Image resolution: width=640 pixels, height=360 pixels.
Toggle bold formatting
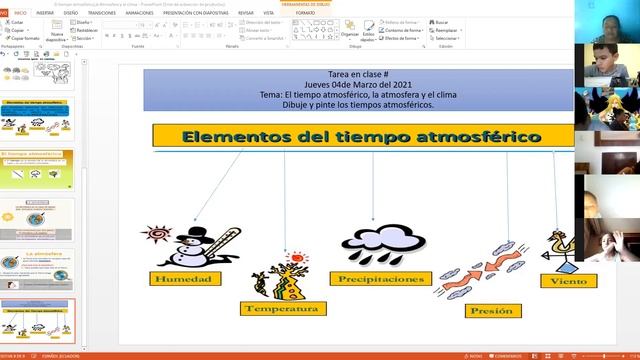click(x=107, y=36)
